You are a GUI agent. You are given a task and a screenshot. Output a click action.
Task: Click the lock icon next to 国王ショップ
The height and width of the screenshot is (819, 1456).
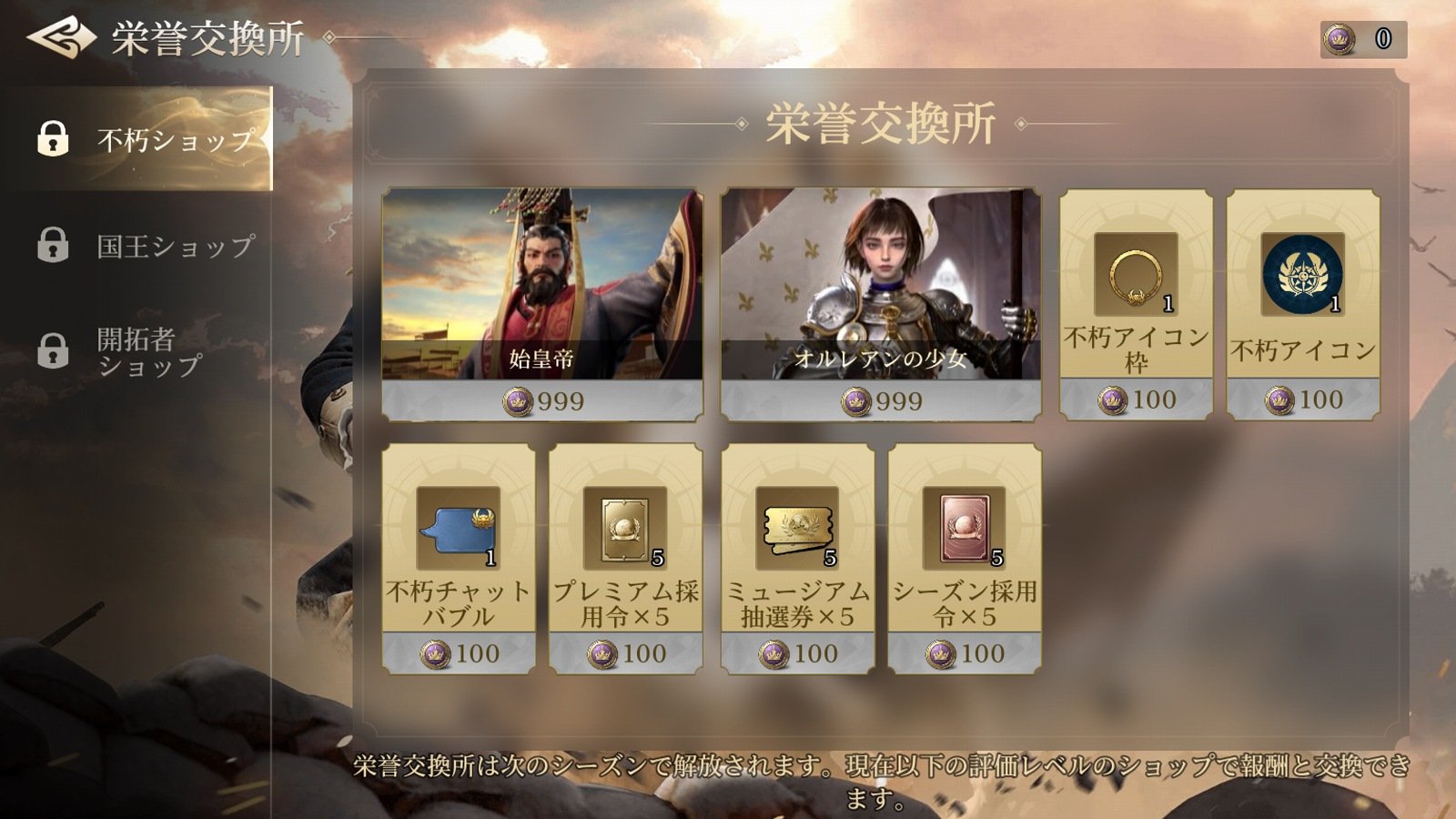pos(53,245)
